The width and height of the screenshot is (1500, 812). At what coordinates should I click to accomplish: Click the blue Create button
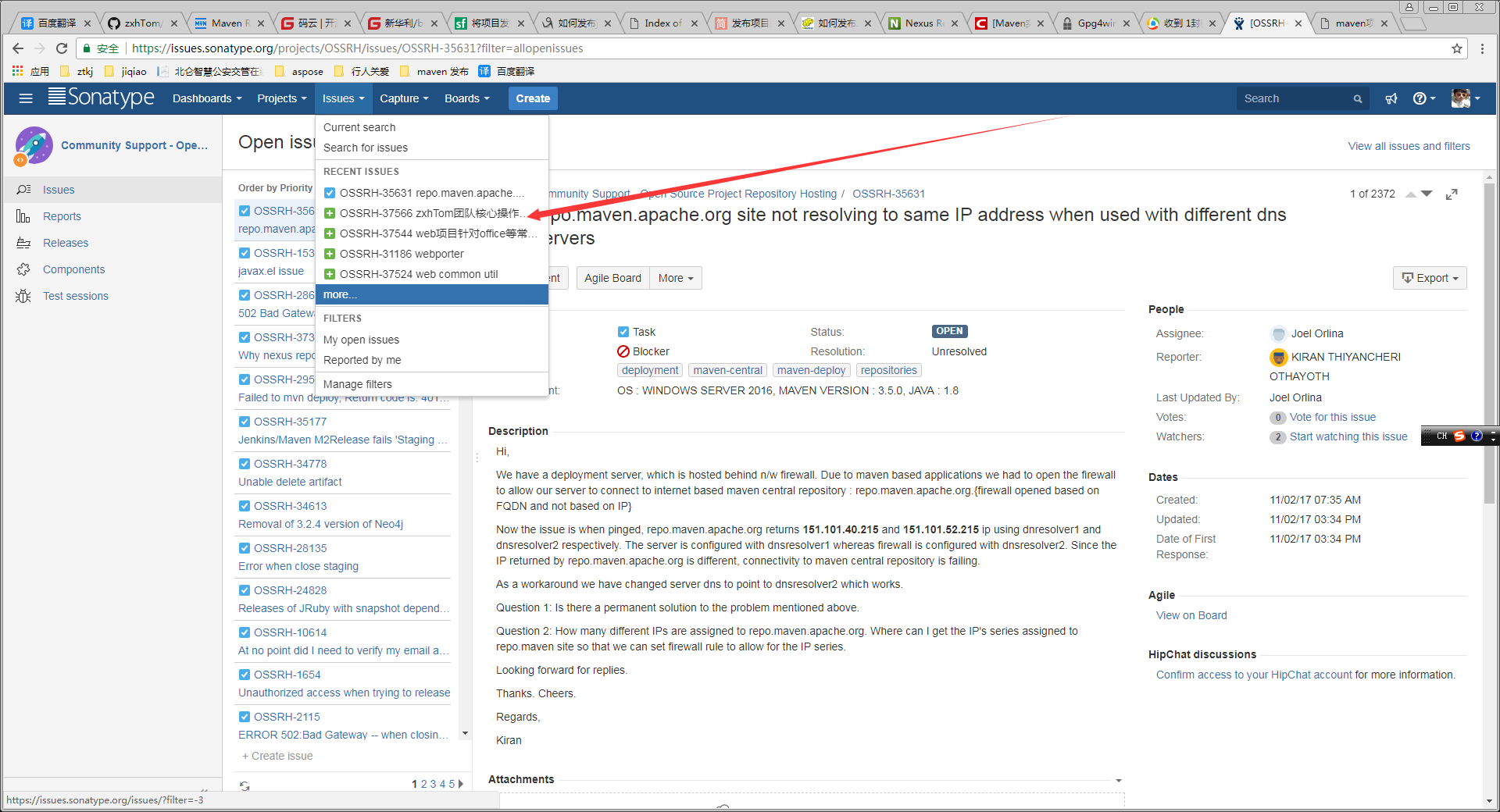coord(533,98)
